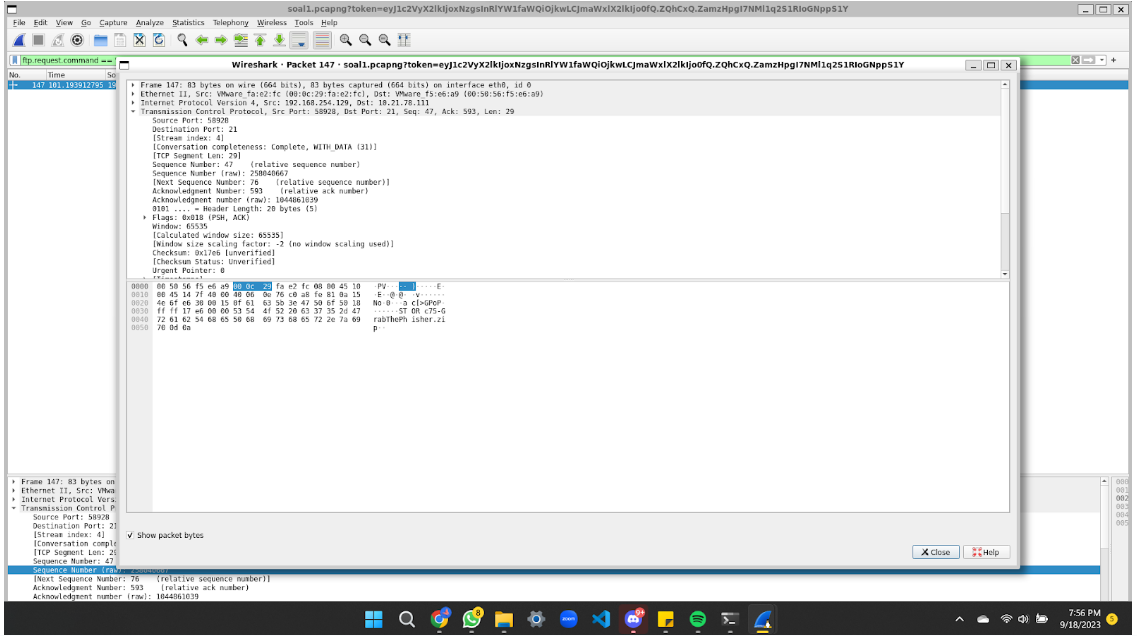
Task: Click the Restart current capture icon
Action: (x=58, y=41)
